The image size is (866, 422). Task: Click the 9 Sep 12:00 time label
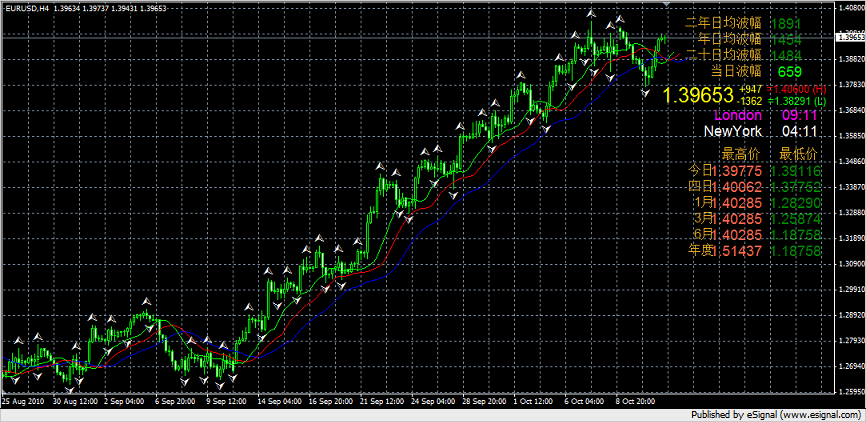pos(227,402)
